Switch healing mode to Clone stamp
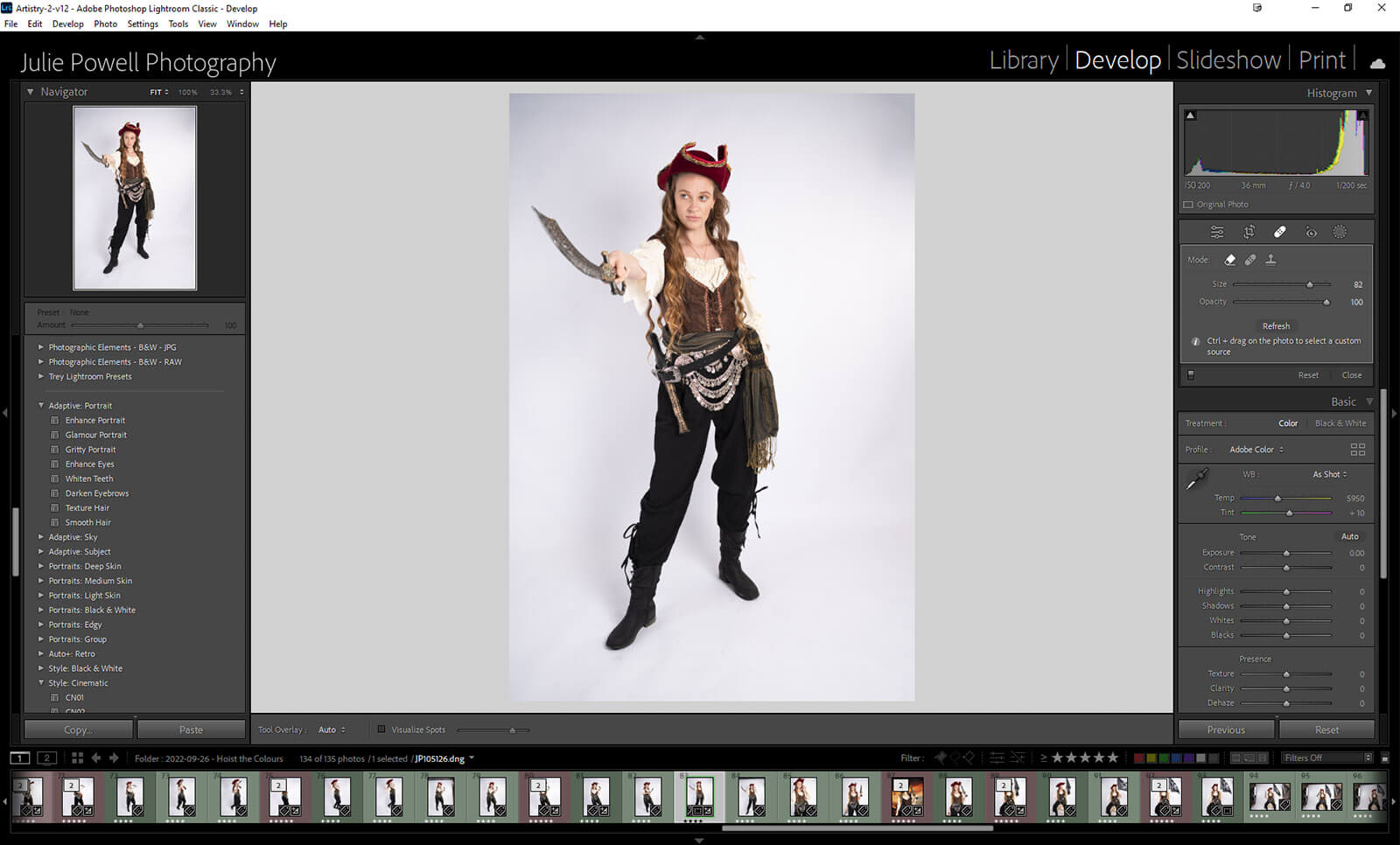The image size is (1400, 845). click(1270, 260)
